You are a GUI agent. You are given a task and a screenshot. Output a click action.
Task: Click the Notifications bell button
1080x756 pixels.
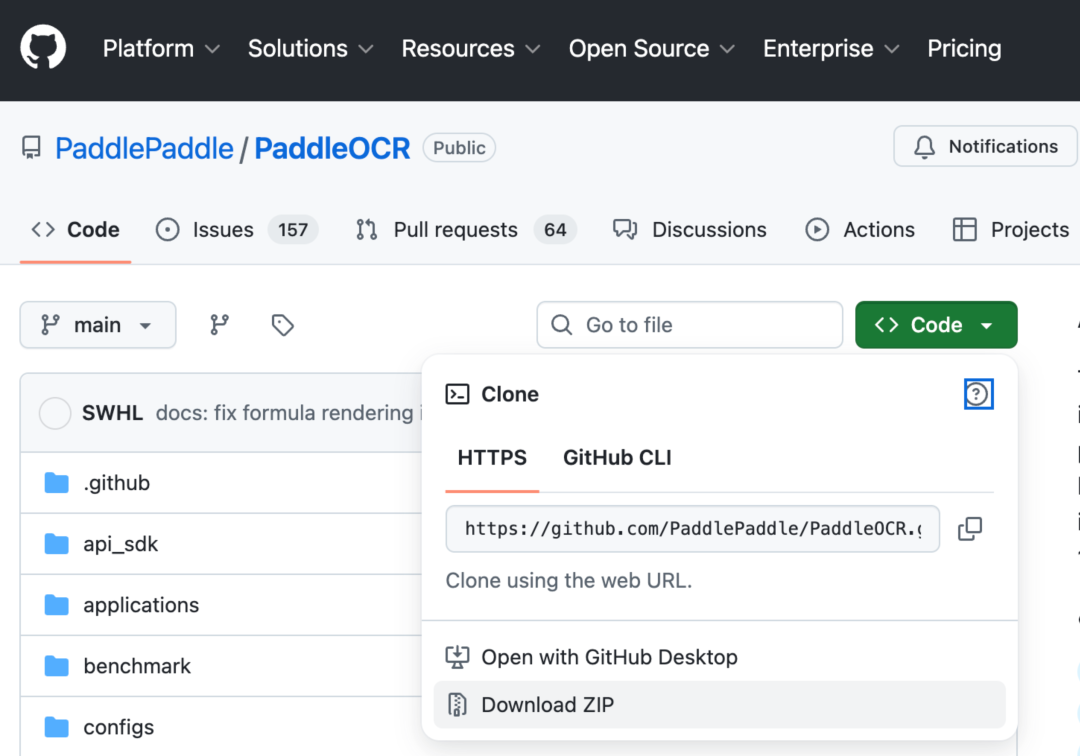tap(985, 146)
